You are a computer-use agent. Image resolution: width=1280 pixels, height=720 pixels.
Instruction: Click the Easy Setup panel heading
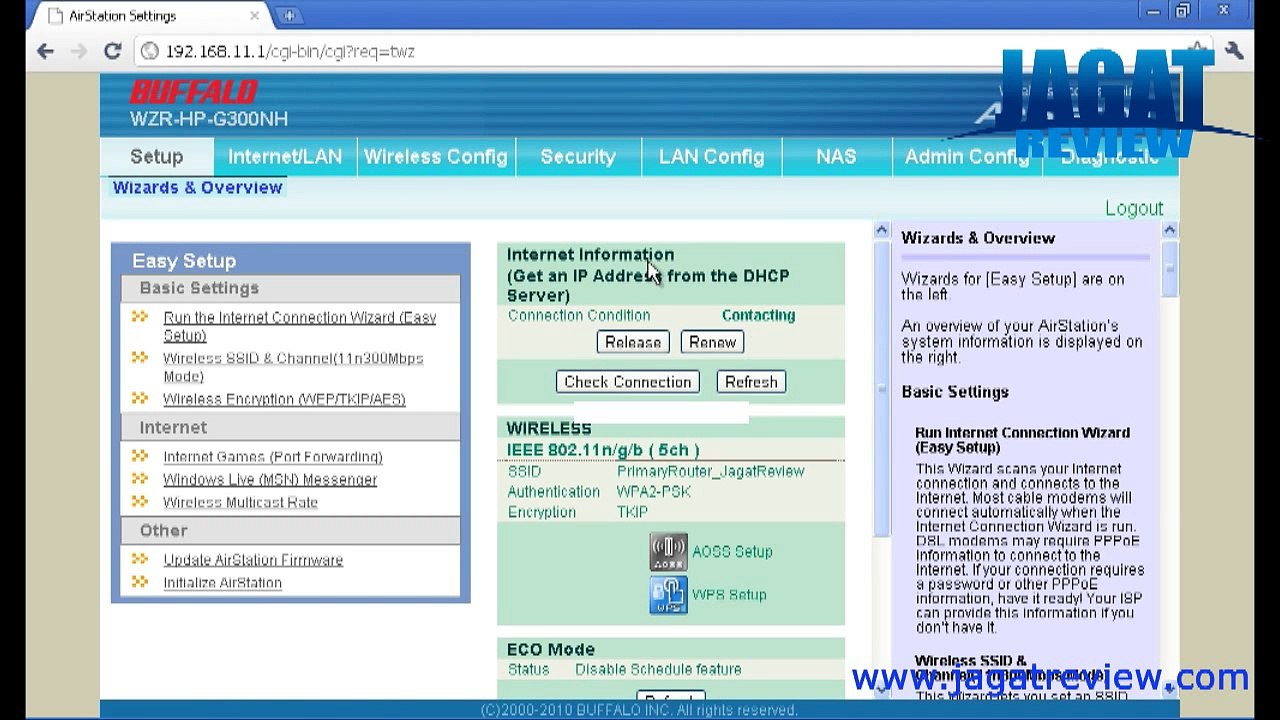184,261
